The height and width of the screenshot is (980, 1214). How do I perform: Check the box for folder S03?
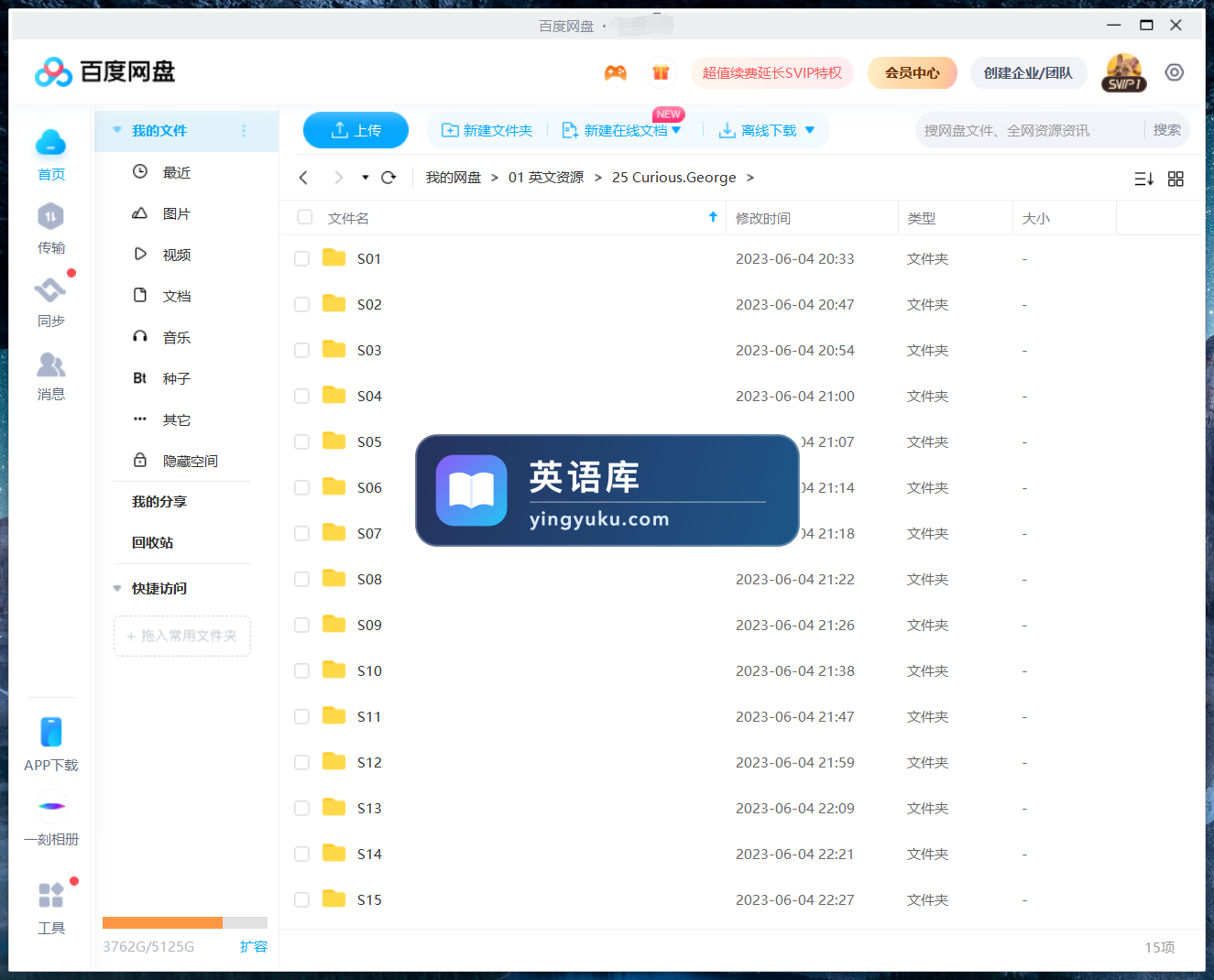coord(301,351)
